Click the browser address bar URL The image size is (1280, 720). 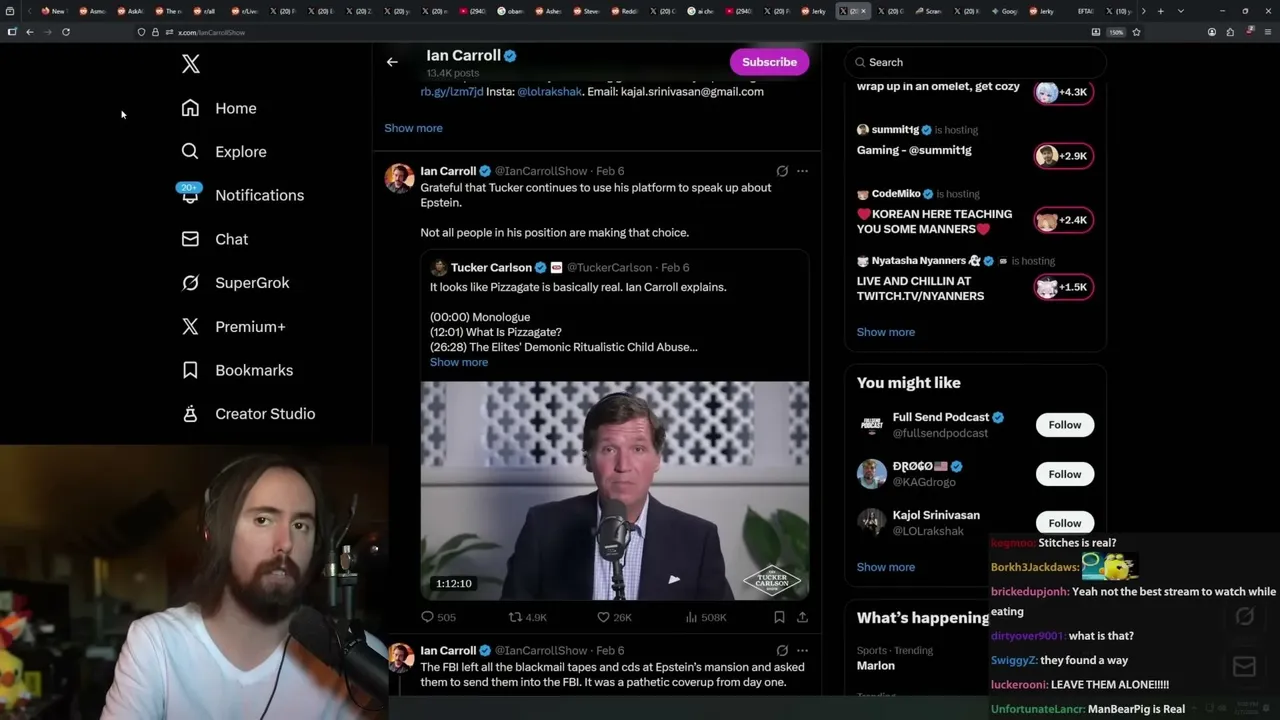pos(211,32)
